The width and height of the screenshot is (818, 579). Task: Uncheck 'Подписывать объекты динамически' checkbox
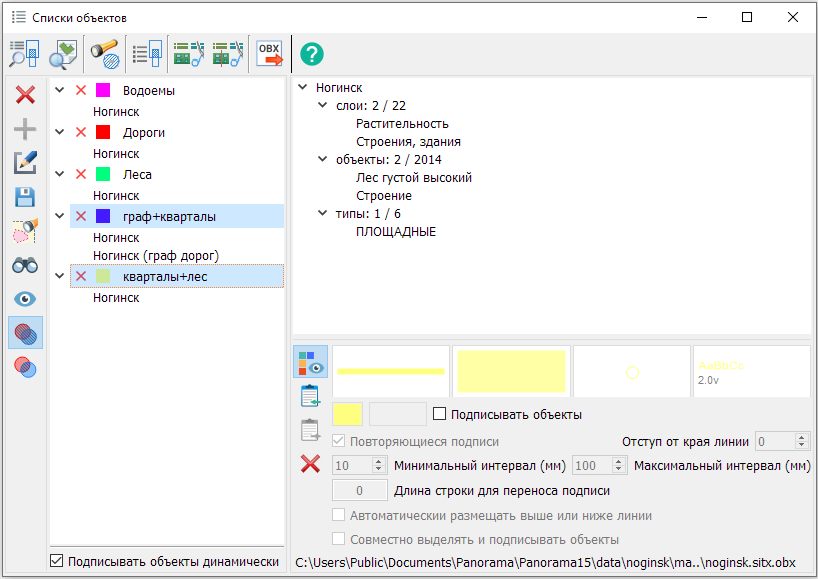[x=57, y=561]
